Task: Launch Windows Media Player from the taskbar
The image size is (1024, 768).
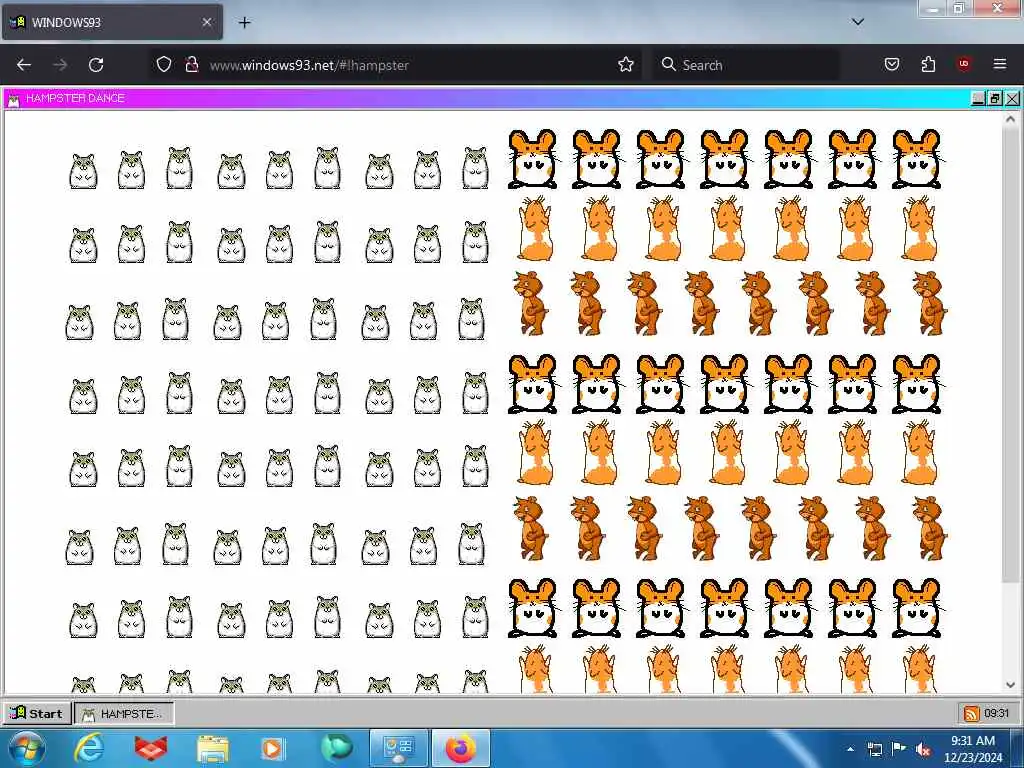Action: (272, 748)
